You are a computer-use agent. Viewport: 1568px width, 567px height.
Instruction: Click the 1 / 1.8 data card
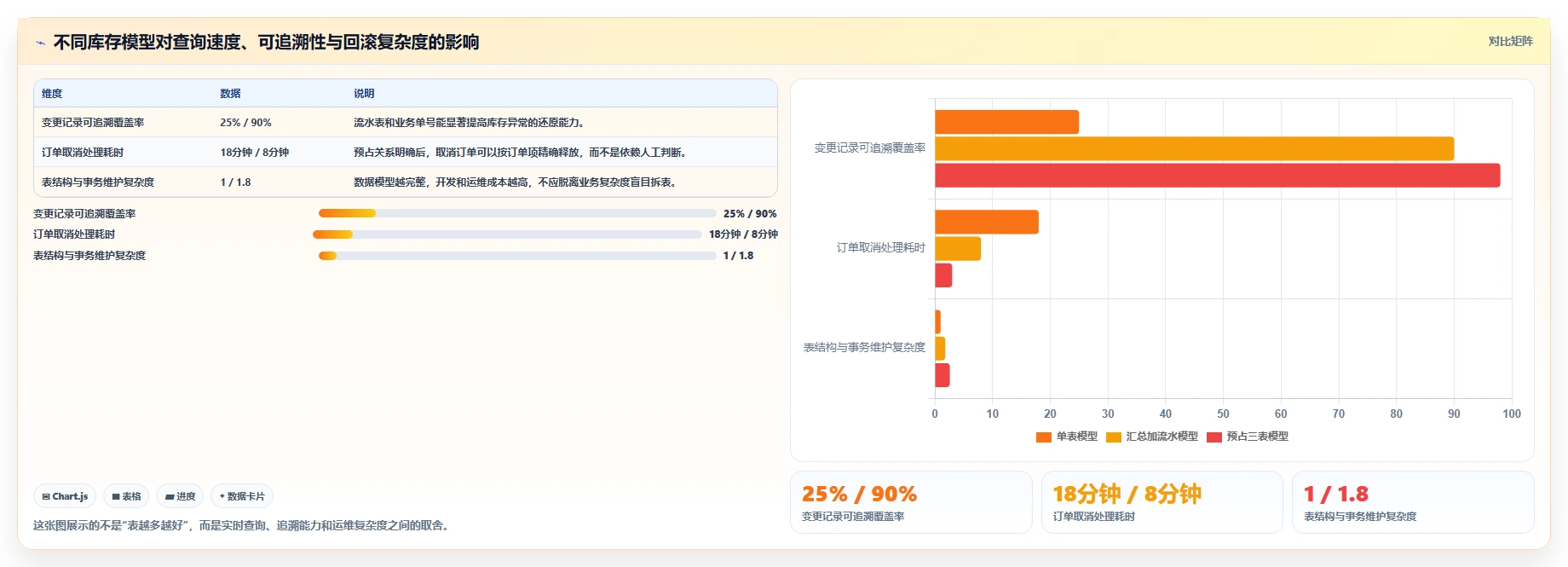tap(1413, 502)
